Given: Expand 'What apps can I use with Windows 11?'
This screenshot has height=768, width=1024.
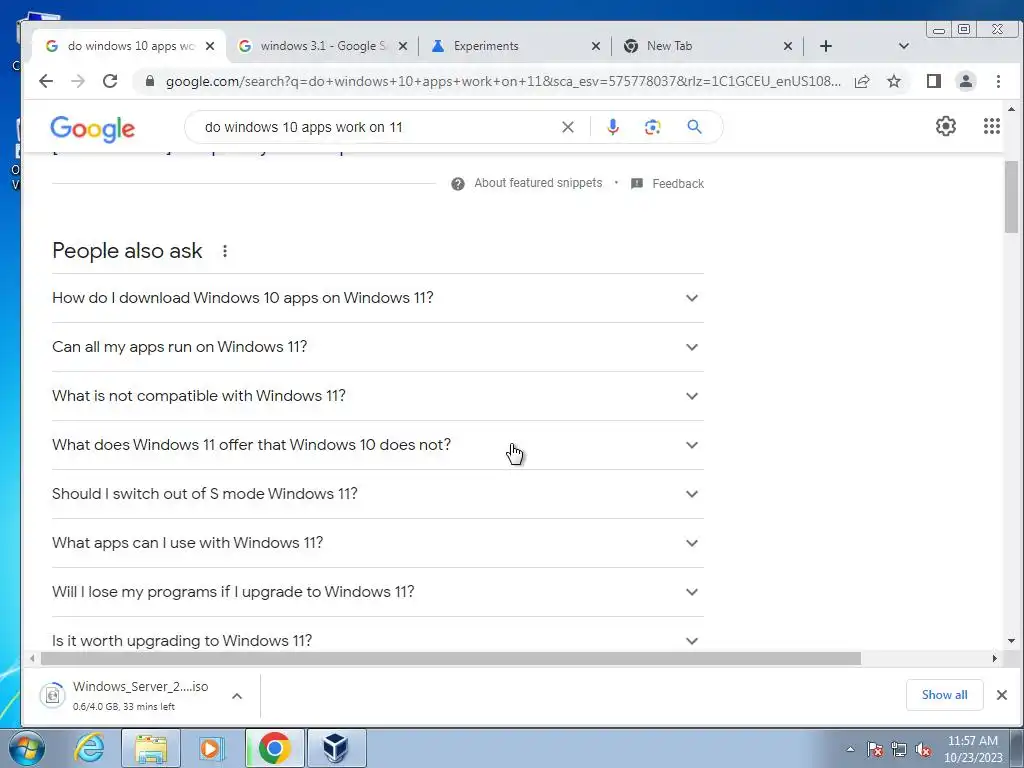Looking at the screenshot, I should click(x=377, y=543).
